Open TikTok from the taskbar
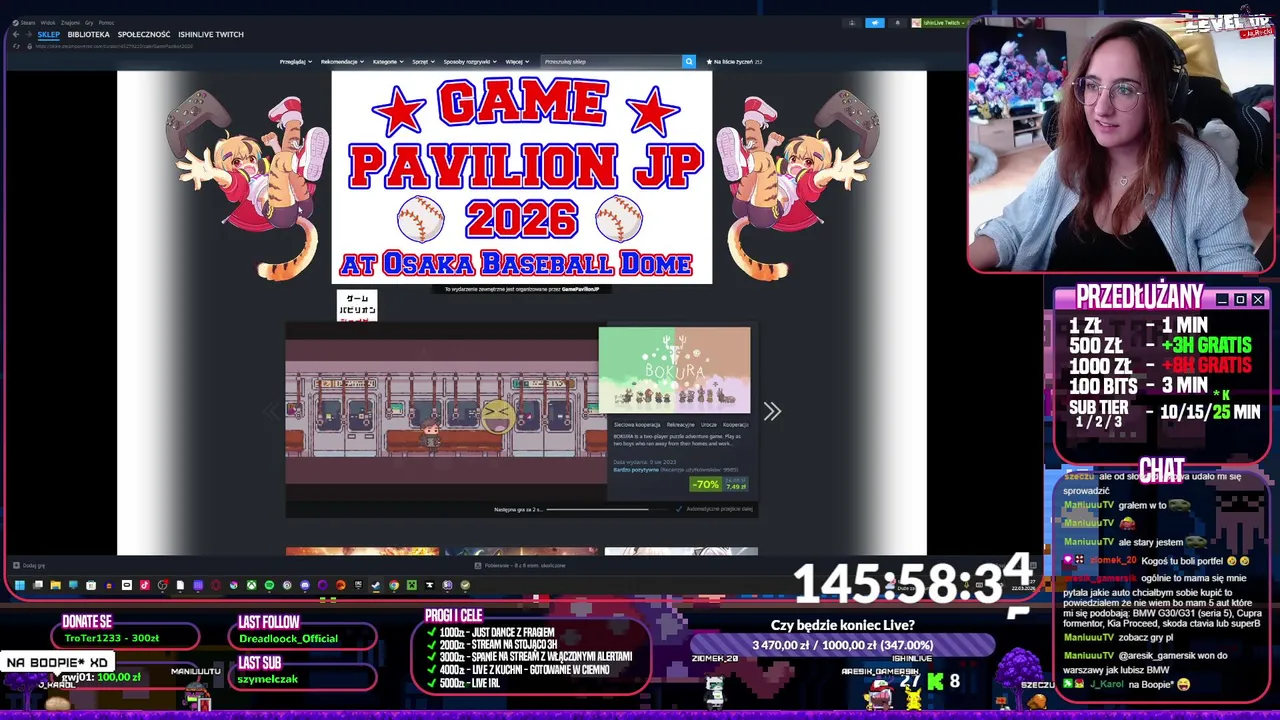The height and width of the screenshot is (720, 1280). click(x=145, y=585)
